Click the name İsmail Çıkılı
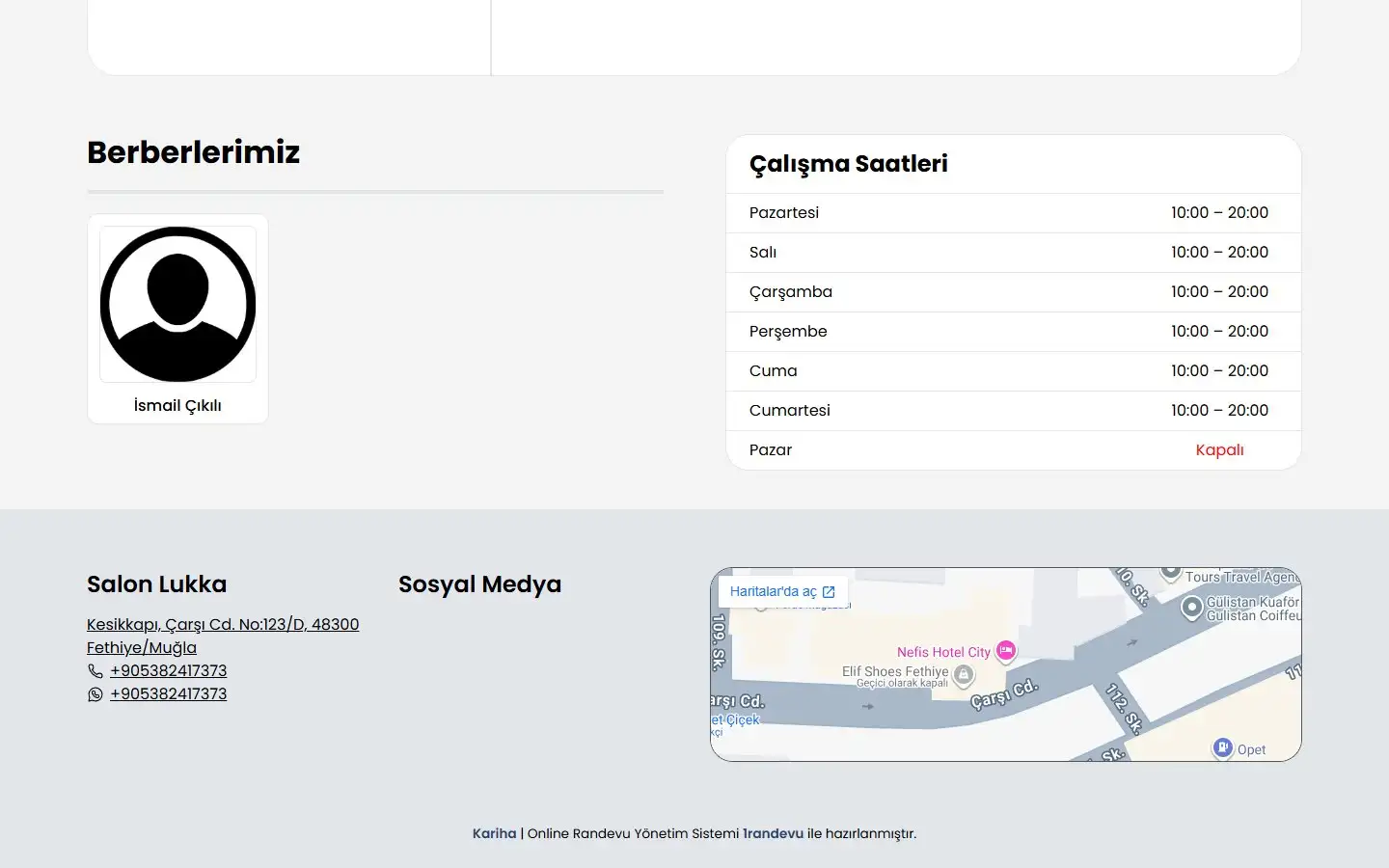The image size is (1389, 868). (x=177, y=405)
